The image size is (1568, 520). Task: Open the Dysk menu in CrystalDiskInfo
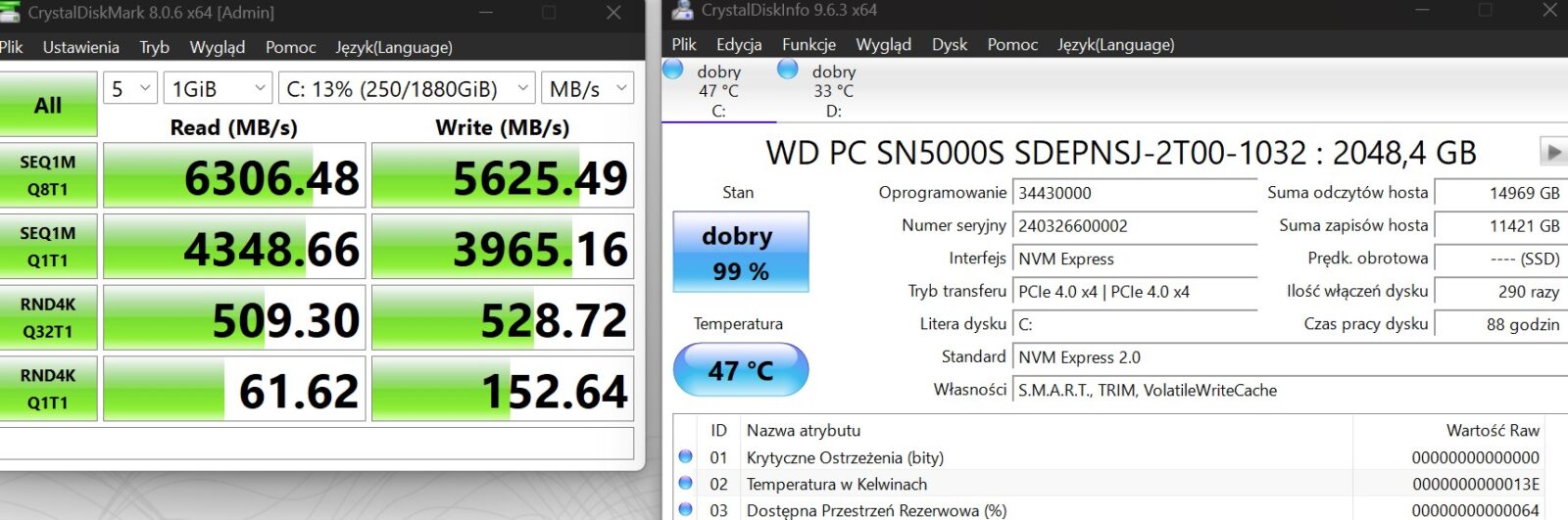tap(949, 44)
